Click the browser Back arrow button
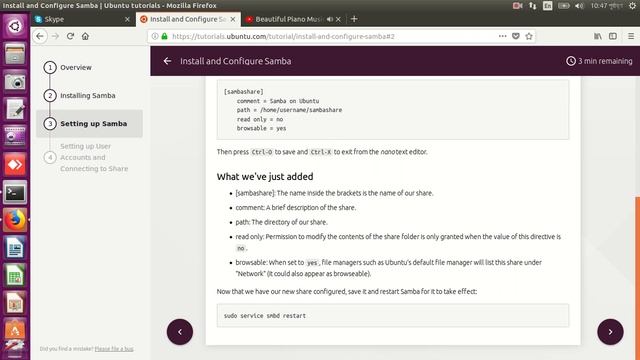640x360 pixels. 40,36
